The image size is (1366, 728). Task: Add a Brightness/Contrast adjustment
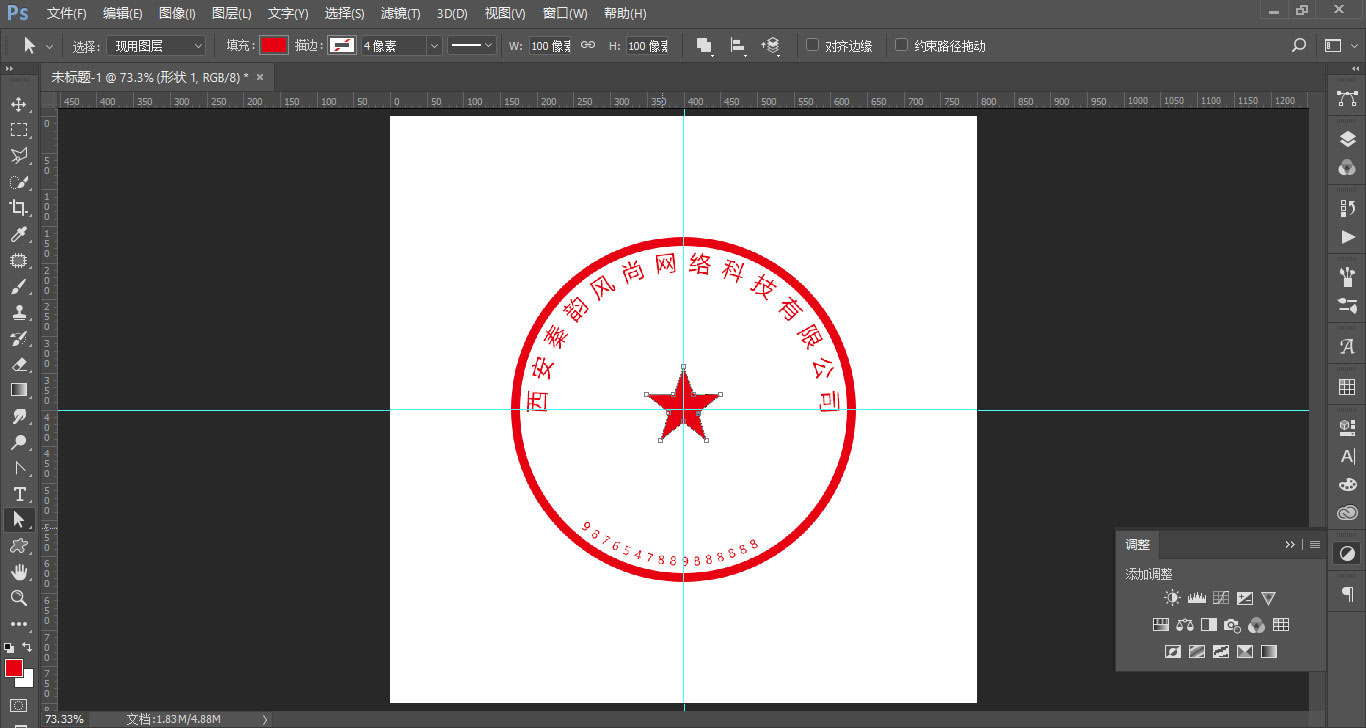pyautogui.click(x=1172, y=598)
